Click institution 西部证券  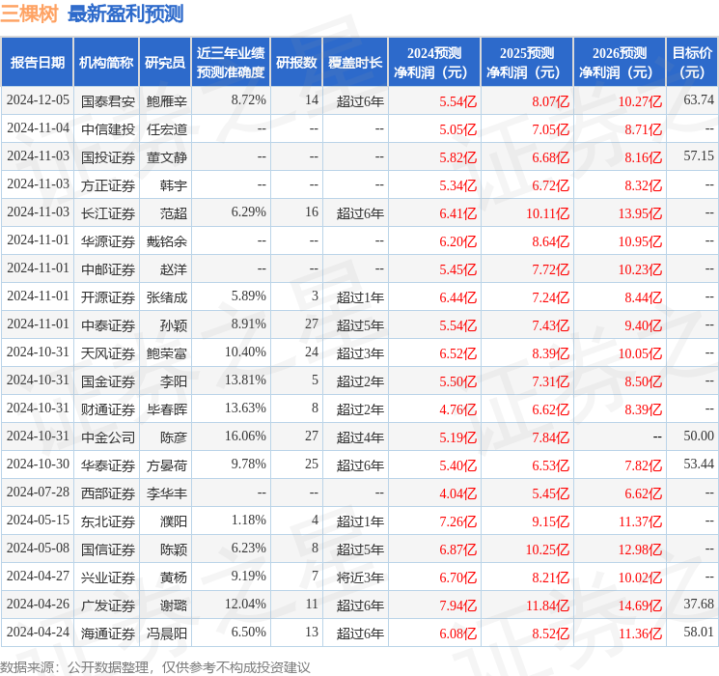[x=108, y=493]
